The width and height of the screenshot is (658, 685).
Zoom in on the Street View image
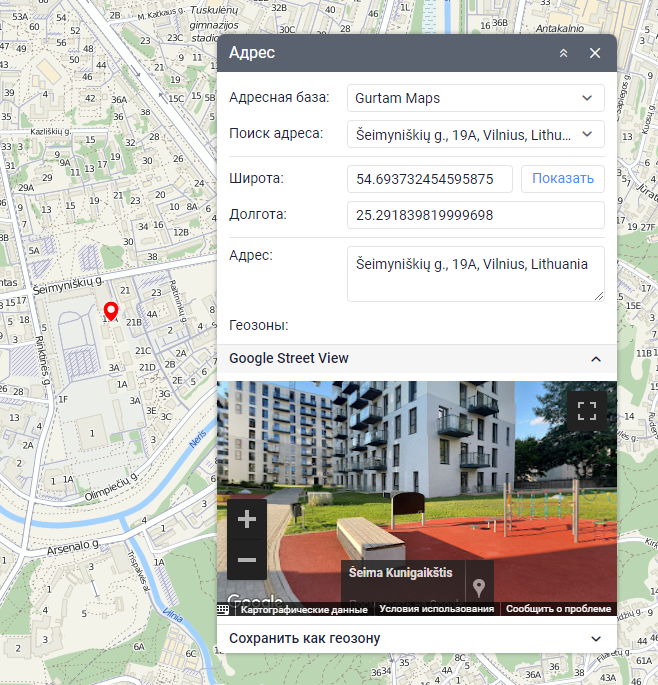click(247, 520)
